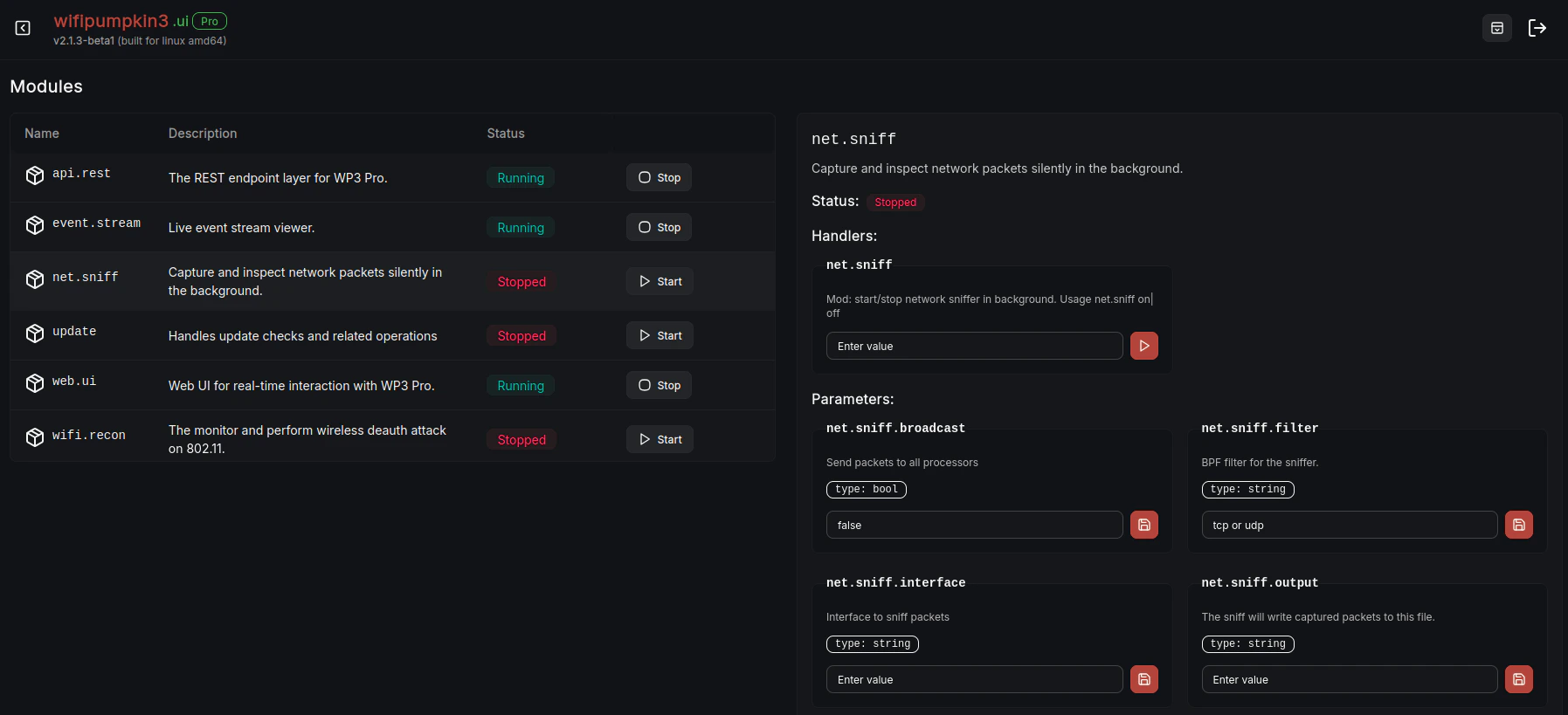Click the update module cube icon

pos(35,333)
